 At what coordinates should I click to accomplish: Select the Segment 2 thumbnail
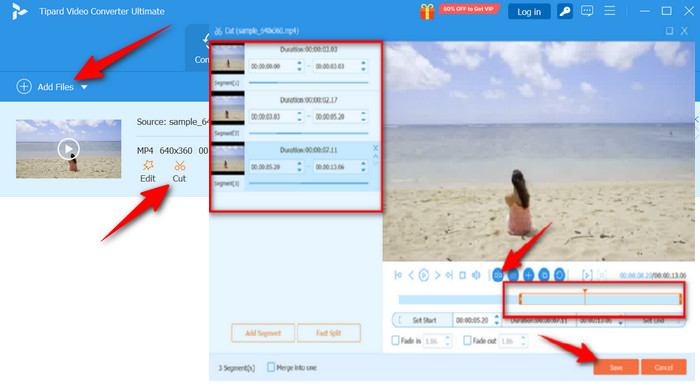click(x=228, y=109)
